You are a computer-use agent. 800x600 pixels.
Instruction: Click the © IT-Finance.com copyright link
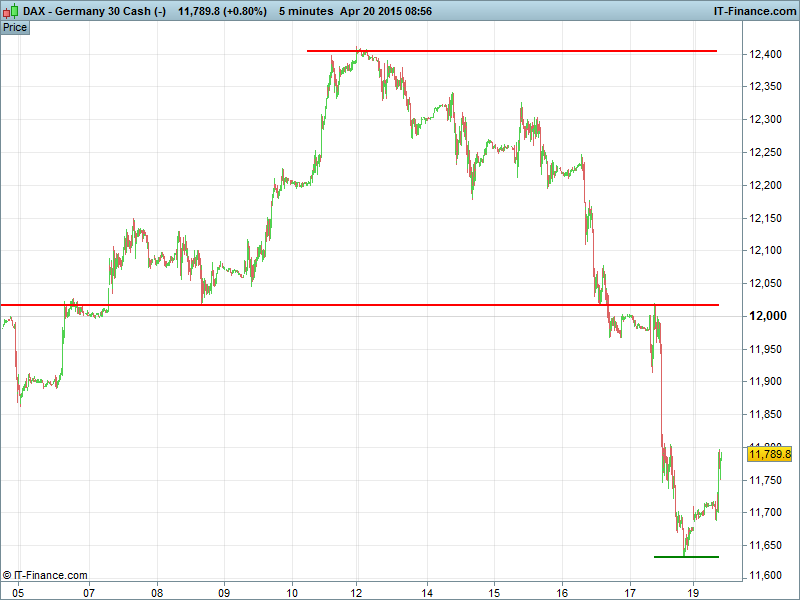[x=46, y=575]
